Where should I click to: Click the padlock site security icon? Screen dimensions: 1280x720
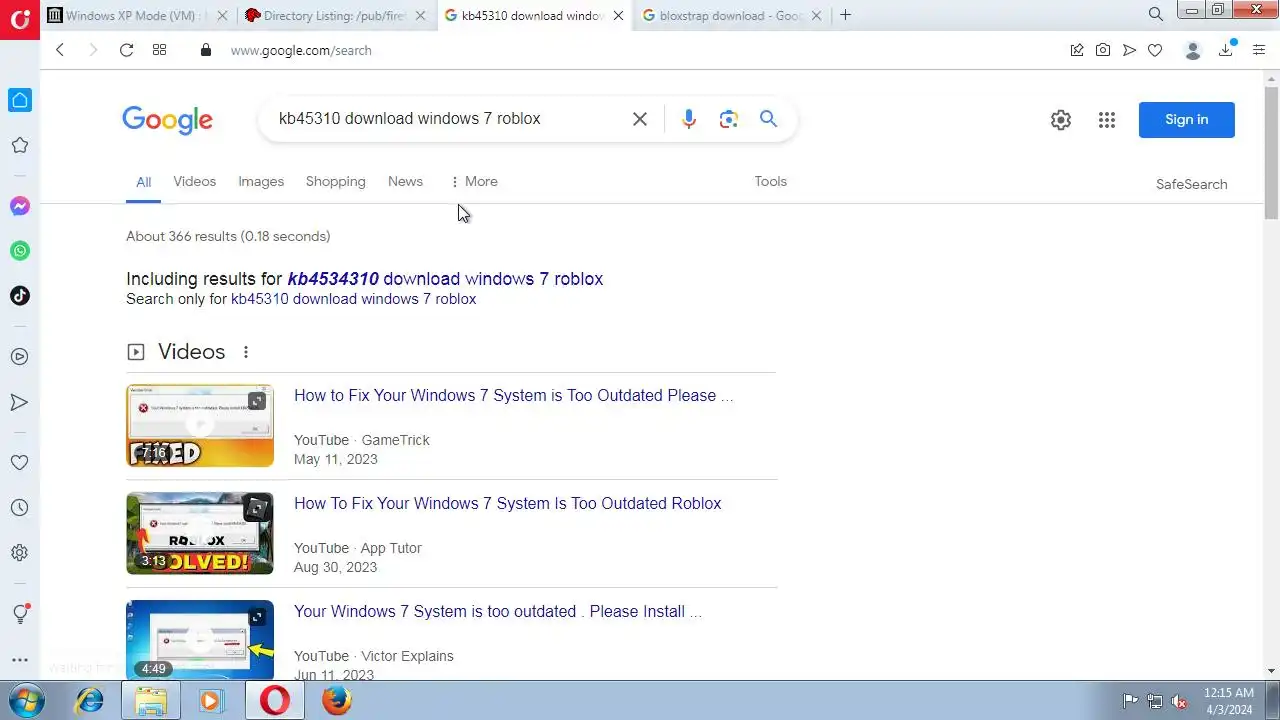(x=206, y=50)
